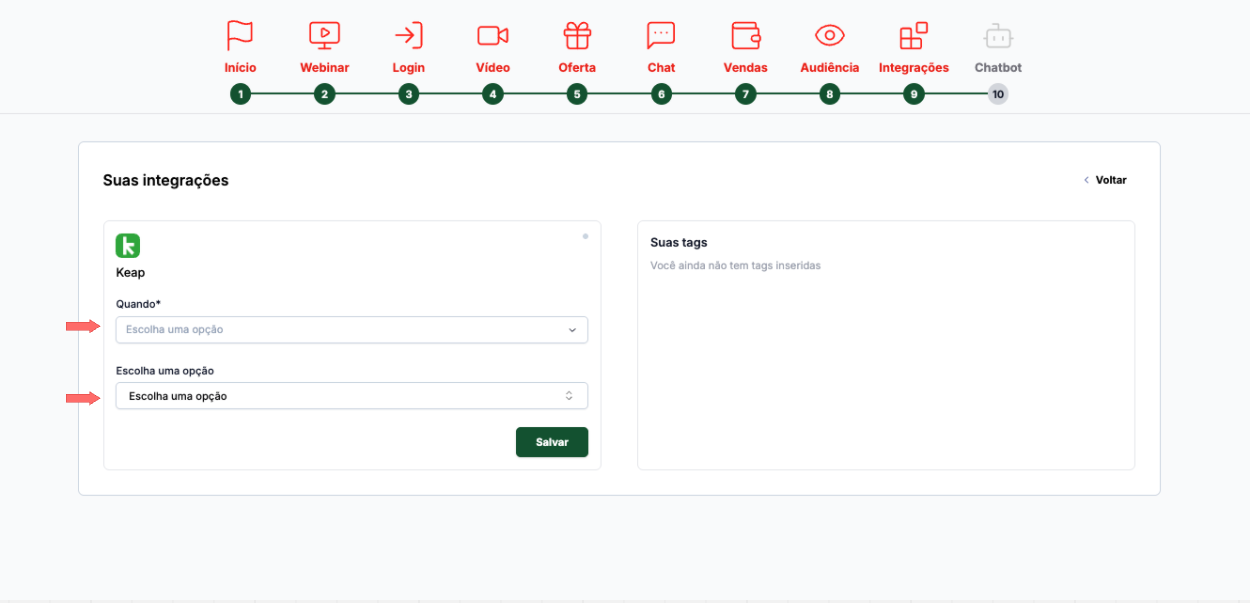Expand the second Escolha uma opção select
Screen dimensions: 1250x603
click(351, 396)
